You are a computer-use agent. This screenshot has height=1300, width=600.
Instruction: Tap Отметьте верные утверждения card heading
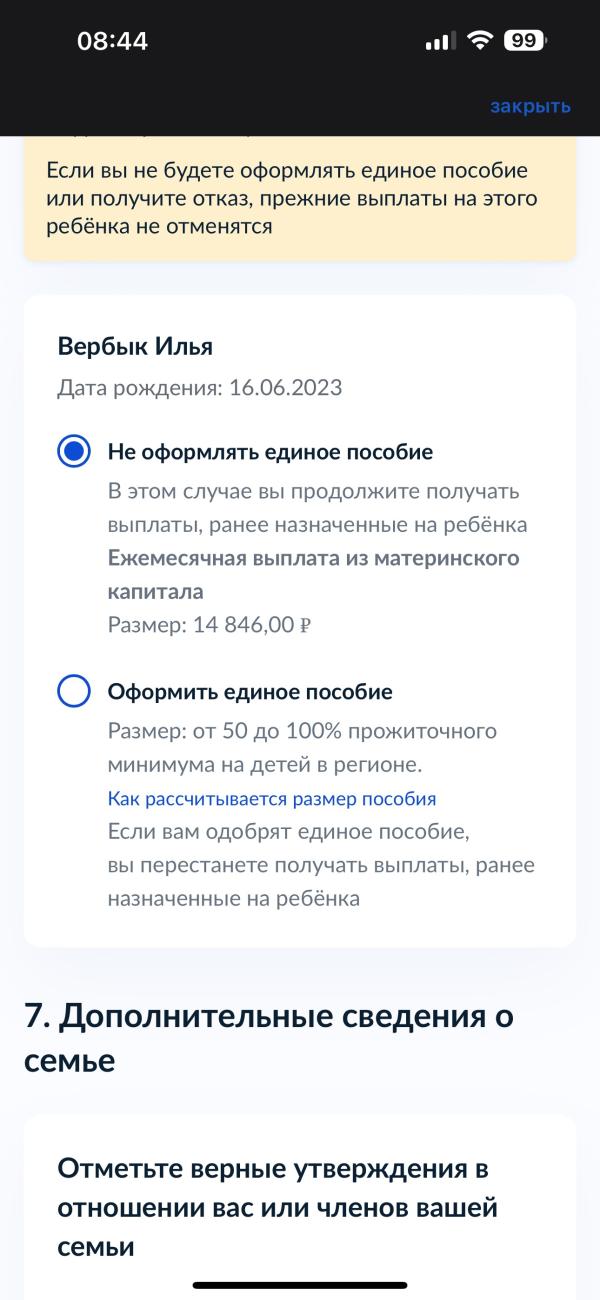click(278, 1208)
